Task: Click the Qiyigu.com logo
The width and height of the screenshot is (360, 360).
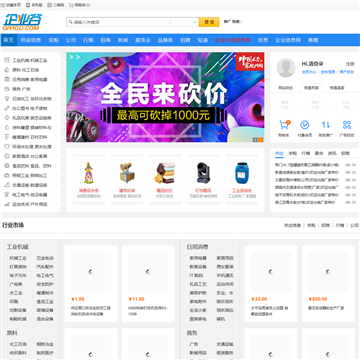Action: (22, 22)
